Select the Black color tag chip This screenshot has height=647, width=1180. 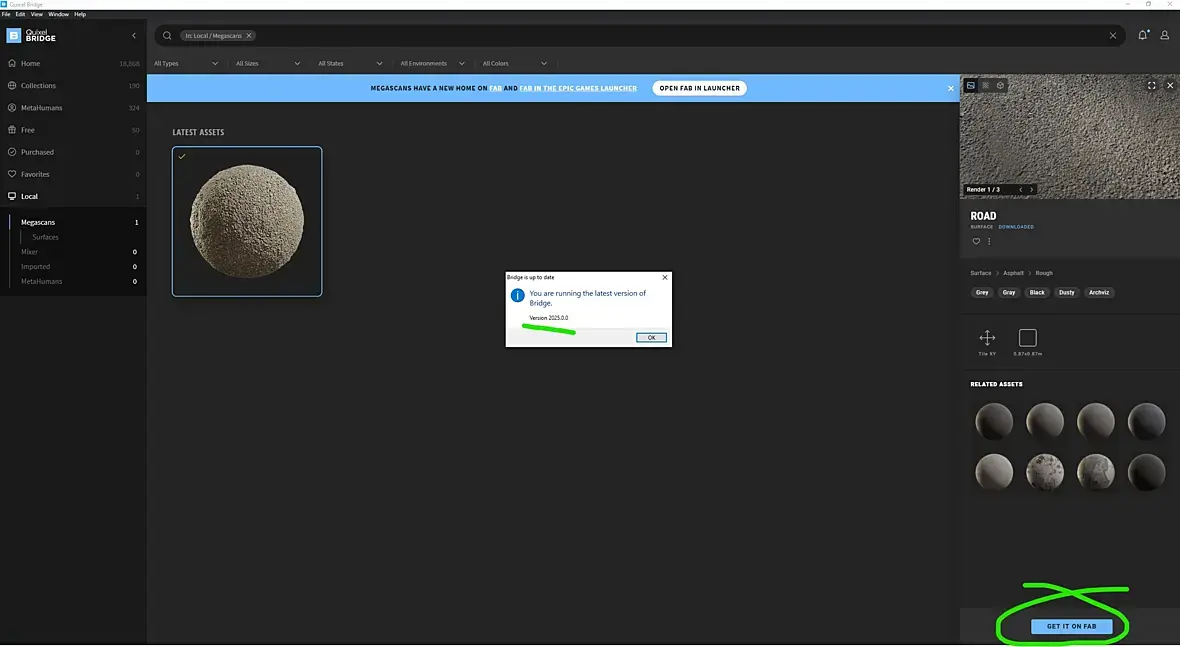(x=1037, y=293)
